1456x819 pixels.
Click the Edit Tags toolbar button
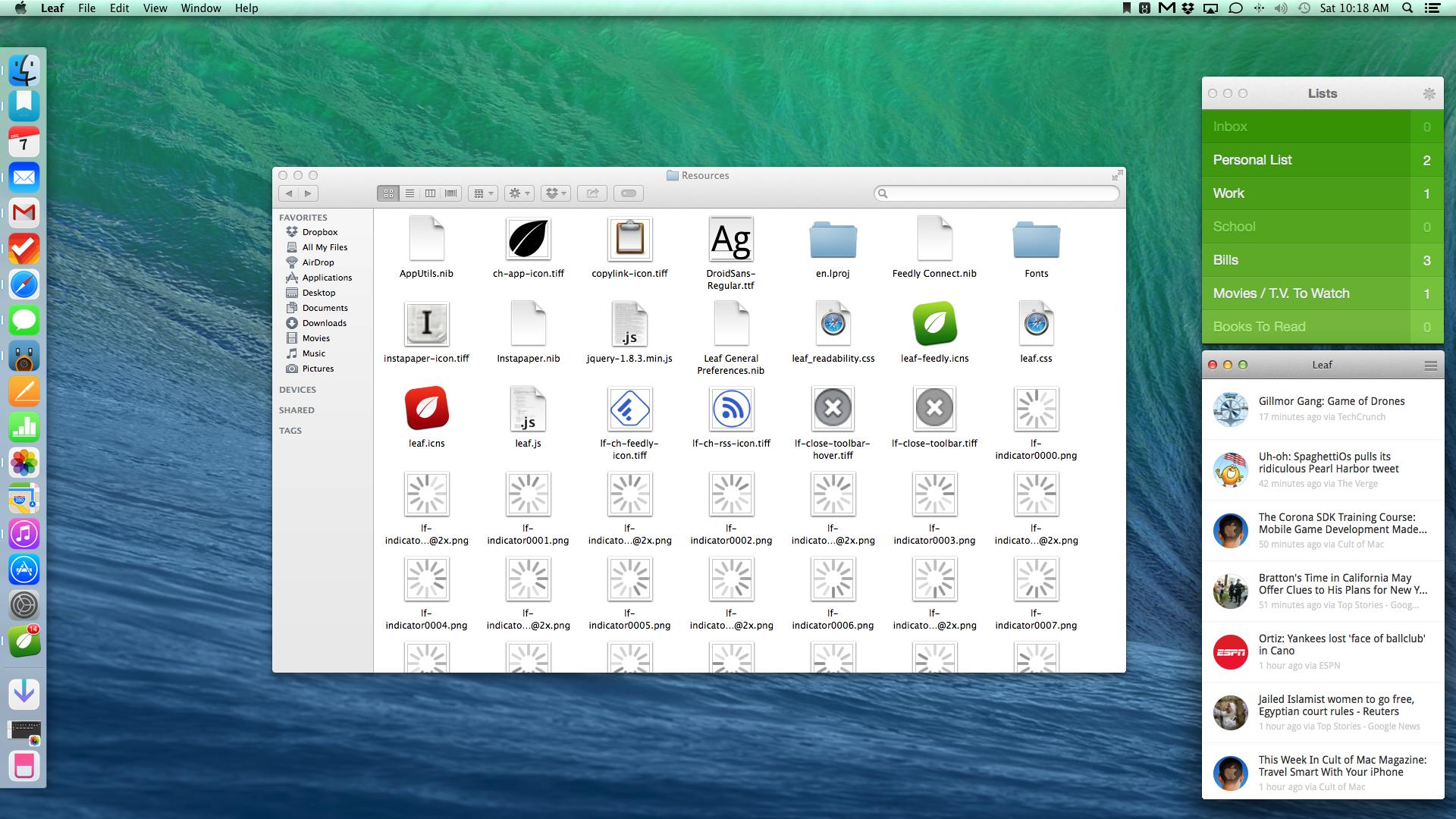(629, 193)
